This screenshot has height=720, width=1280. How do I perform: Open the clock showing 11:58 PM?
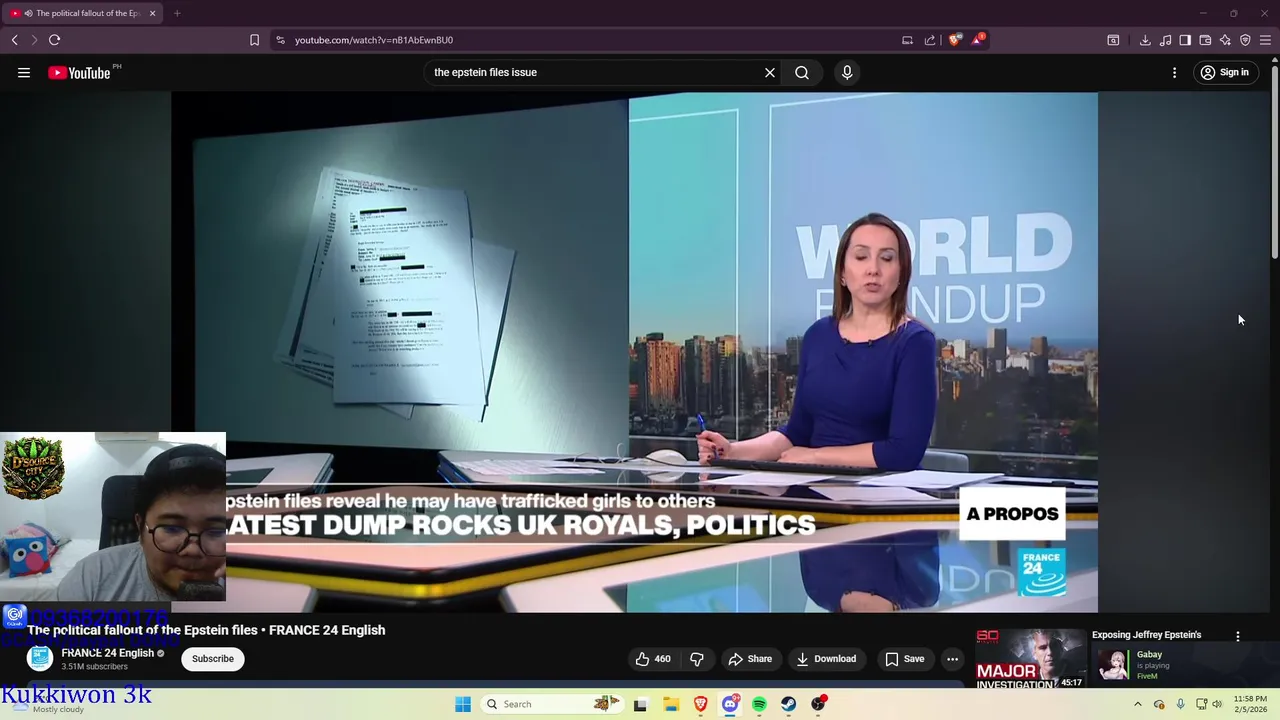[x=1250, y=704]
